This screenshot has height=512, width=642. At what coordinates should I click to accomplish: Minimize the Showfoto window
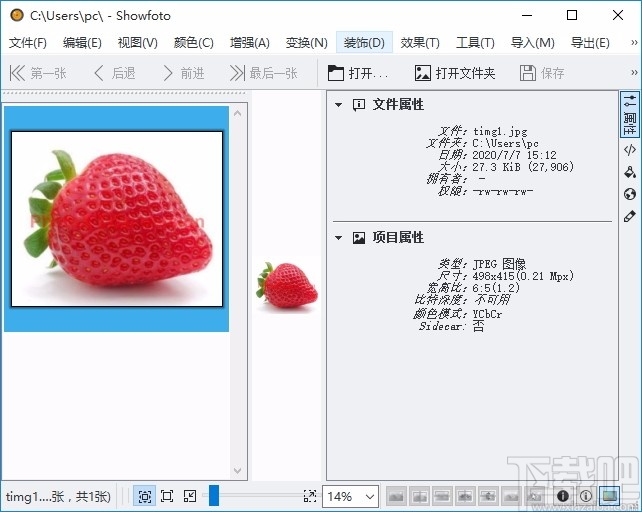click(x=527, y=16)
